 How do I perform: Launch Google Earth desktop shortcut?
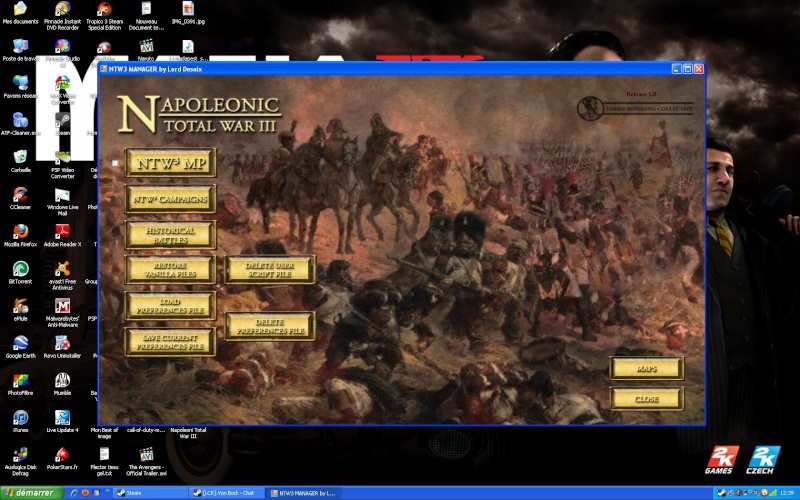coord(20,346)
